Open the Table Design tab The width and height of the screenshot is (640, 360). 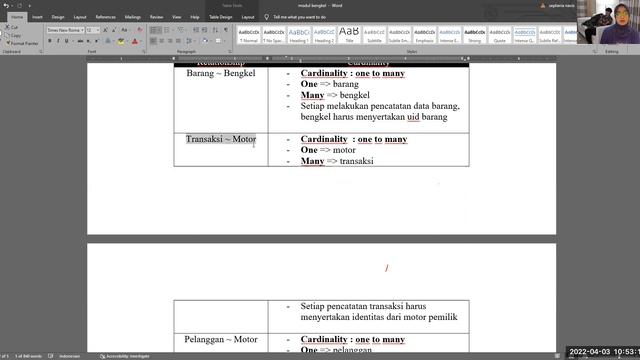(x=220, y=17)
